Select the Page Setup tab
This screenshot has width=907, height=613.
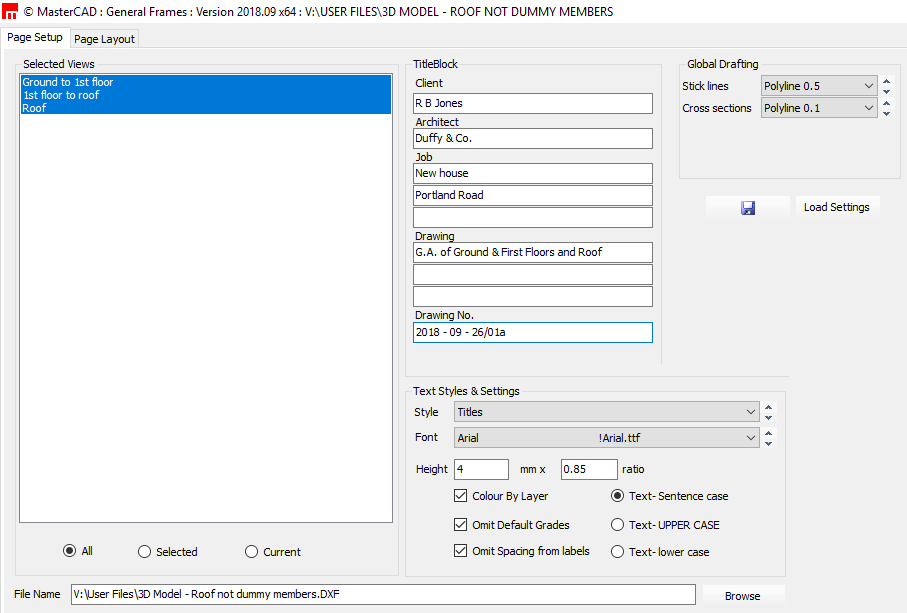point(35,38)
